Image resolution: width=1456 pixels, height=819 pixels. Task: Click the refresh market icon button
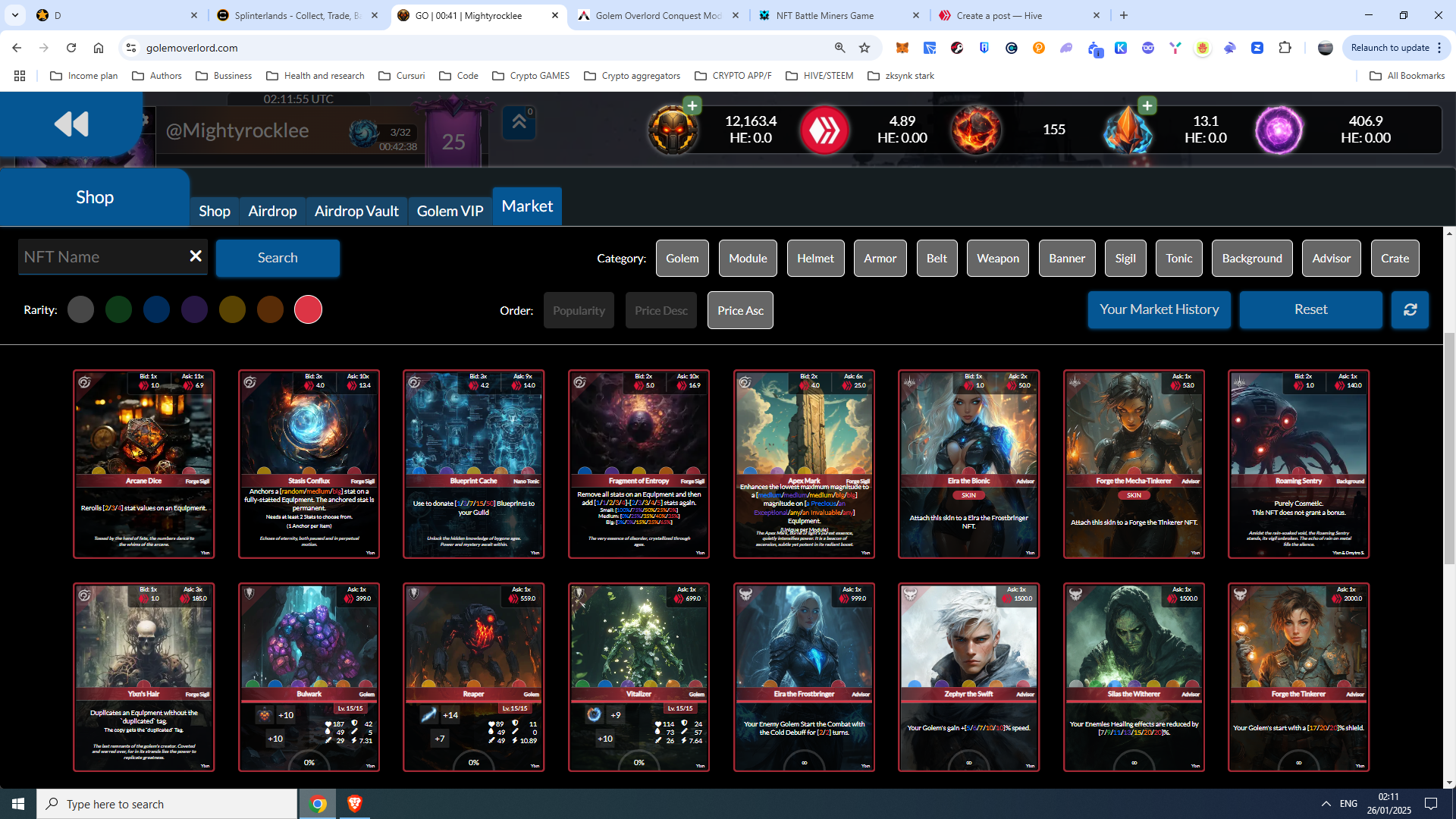click(x=1410, y=309)
